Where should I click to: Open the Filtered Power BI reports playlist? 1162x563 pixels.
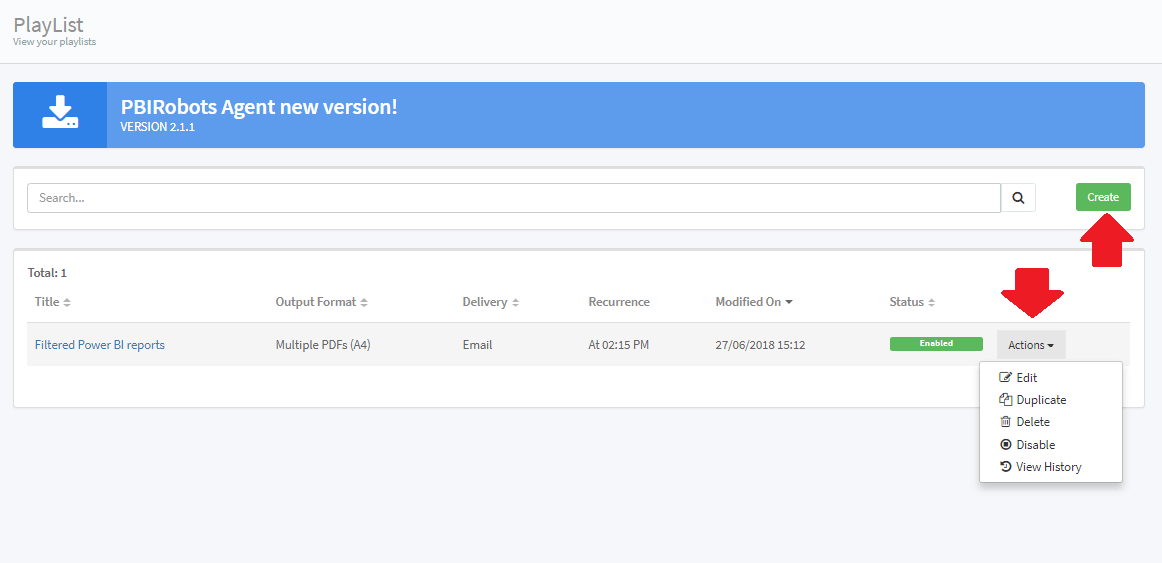tap(100, 345)
